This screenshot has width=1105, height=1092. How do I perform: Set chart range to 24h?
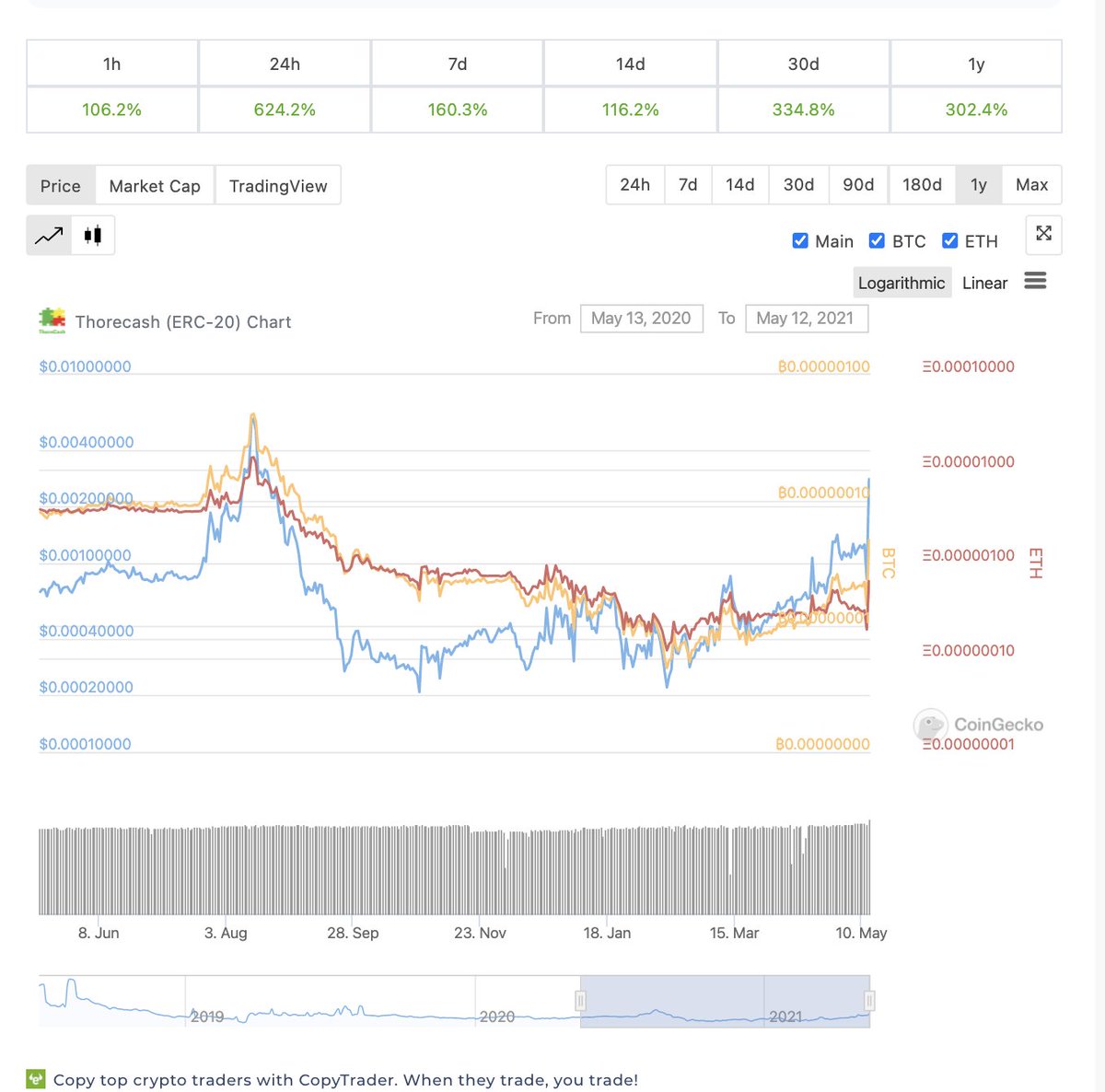(x=635, y=184)
